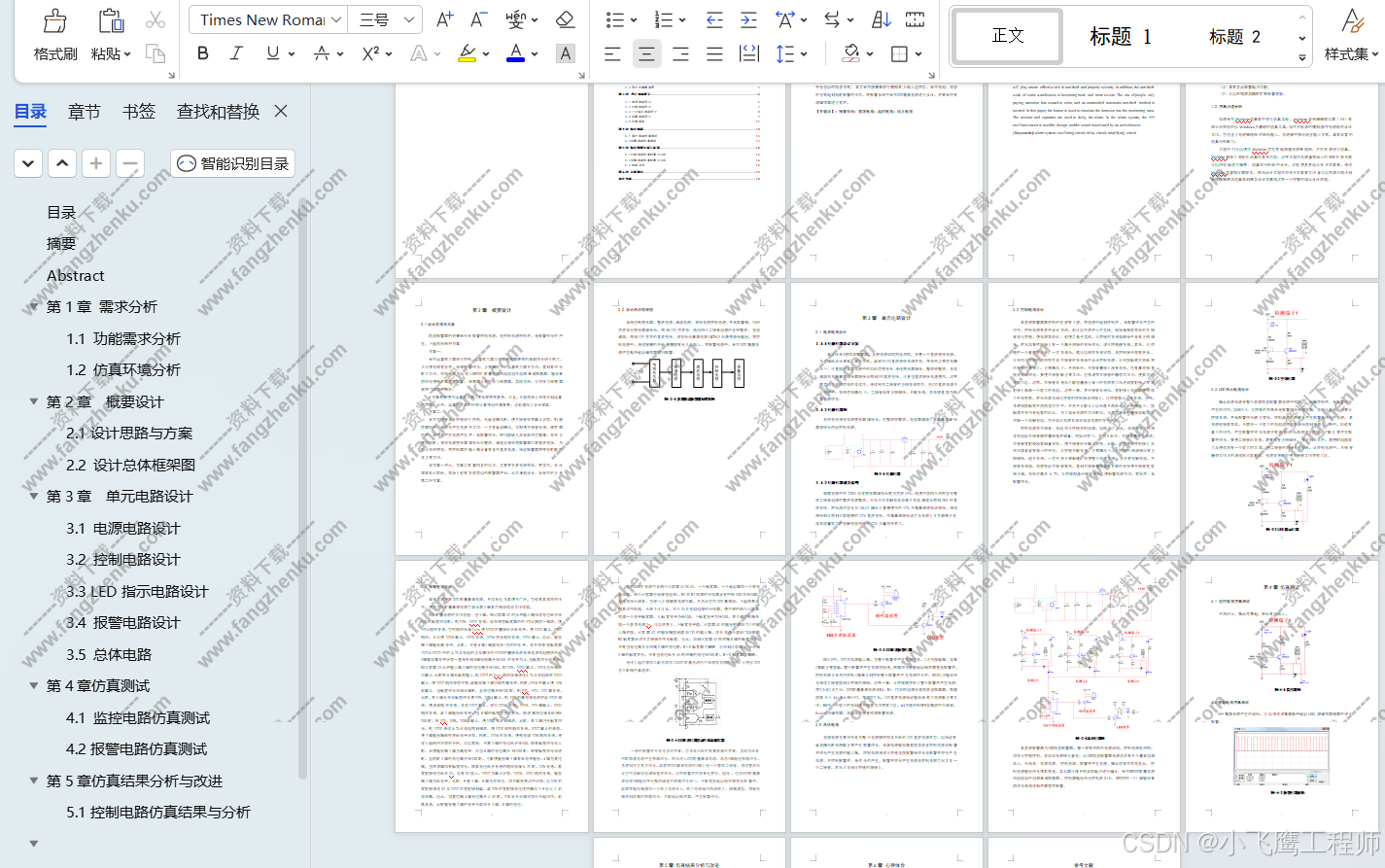Screen dimensions: 1385x868
Task: Open the font dialog launcher arrow
Action: click(x=582, y=74)
